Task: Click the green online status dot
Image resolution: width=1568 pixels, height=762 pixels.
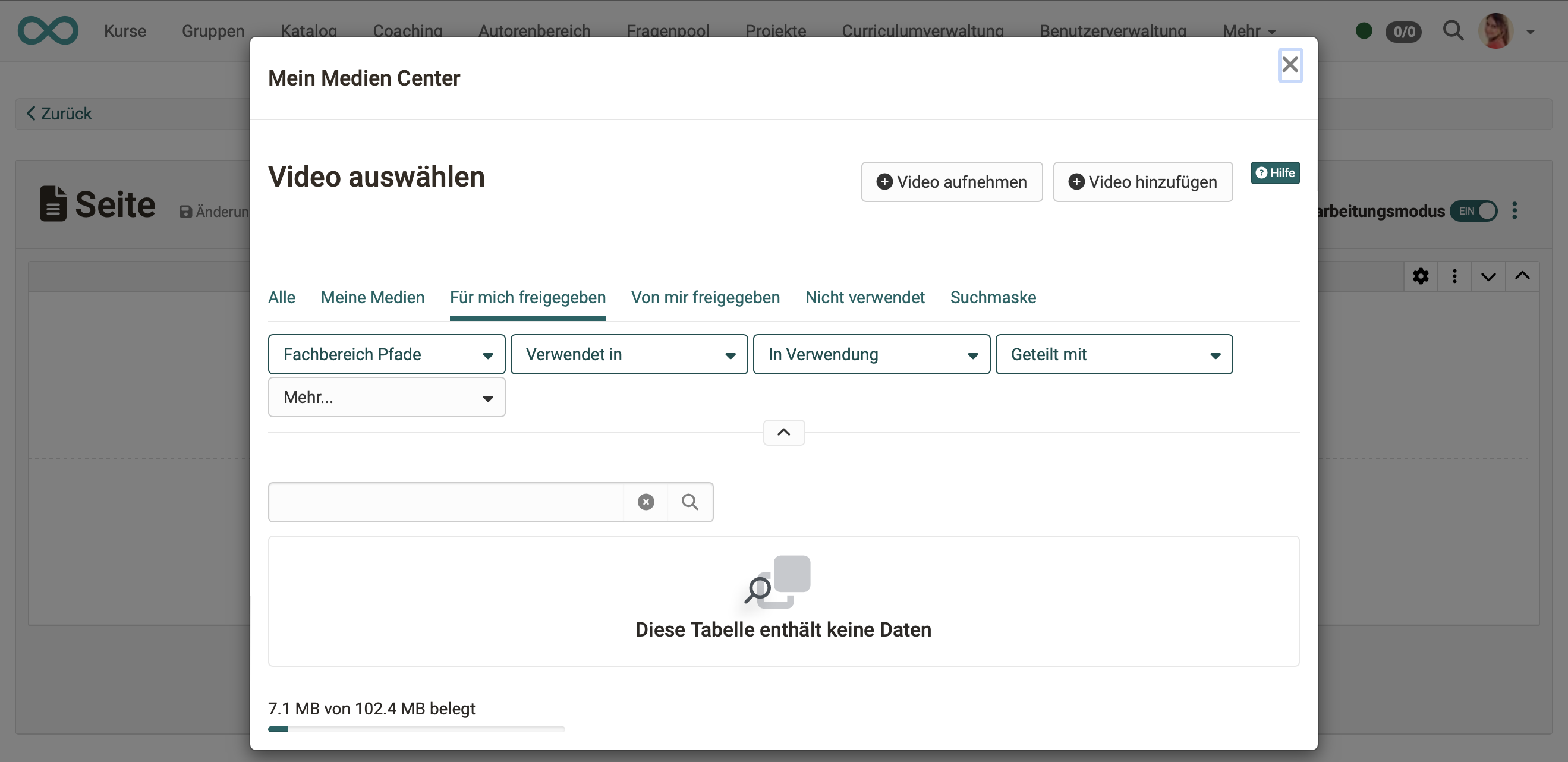Action: pos(1364,30)
